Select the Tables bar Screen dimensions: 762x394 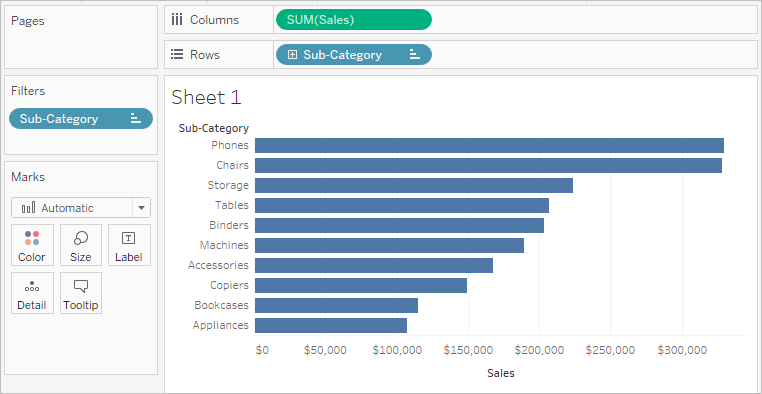click(x=402, y=205)
